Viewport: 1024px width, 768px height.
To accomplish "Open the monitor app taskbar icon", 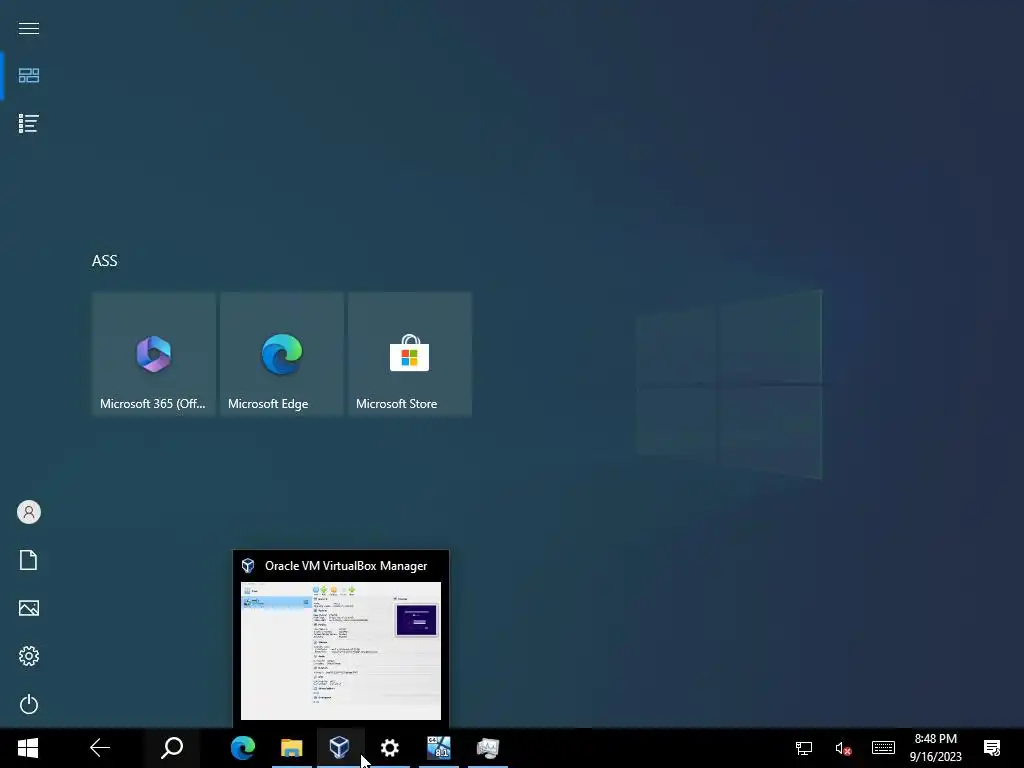I will point(488,748).
